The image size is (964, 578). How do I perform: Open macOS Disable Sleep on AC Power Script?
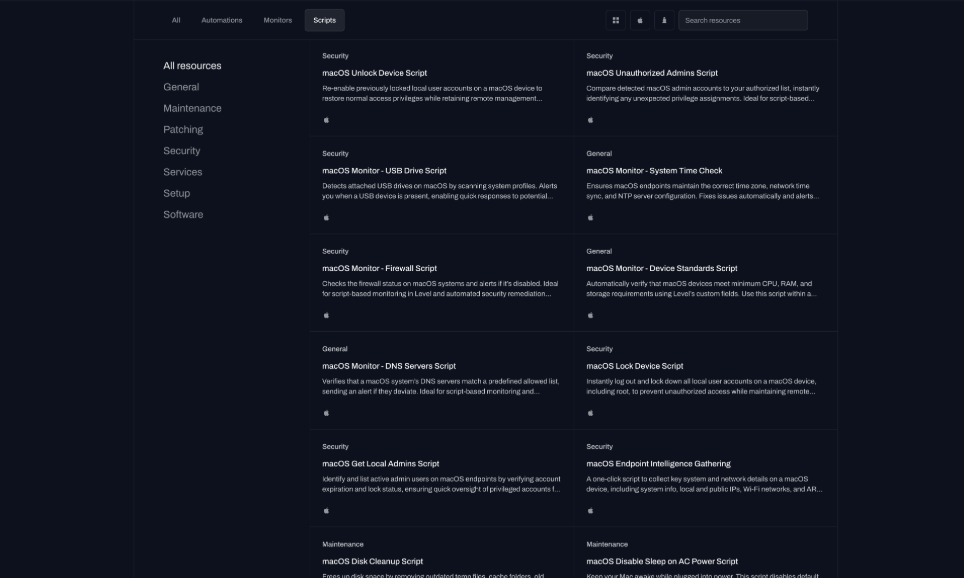pos(662,561)
